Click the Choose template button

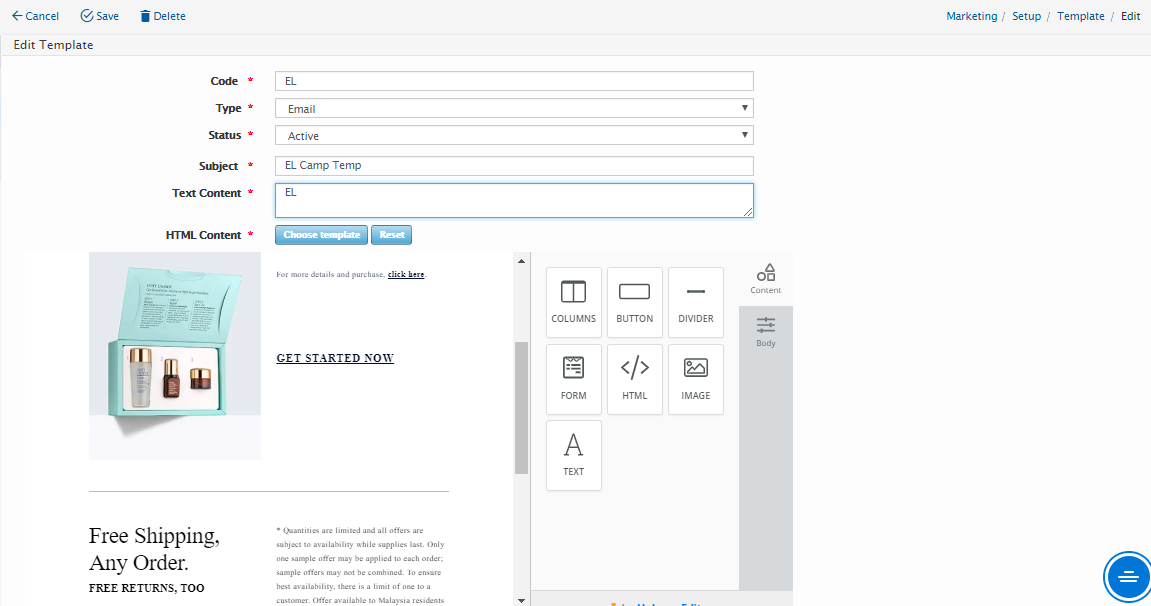[321, 235]
